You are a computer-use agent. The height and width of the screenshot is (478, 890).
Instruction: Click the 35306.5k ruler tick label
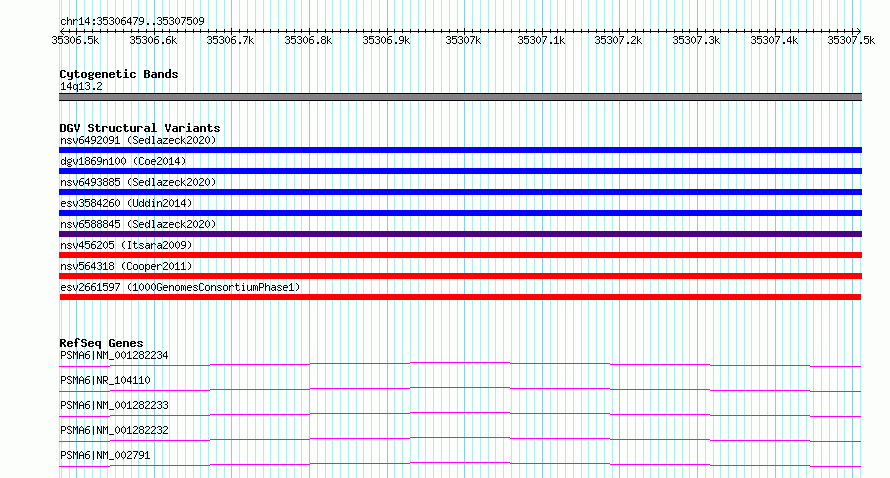click(75, 40)
